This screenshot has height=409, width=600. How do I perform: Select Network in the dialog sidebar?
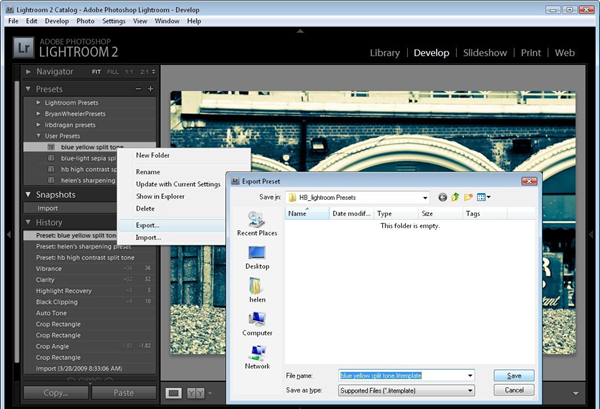point(257,357)
